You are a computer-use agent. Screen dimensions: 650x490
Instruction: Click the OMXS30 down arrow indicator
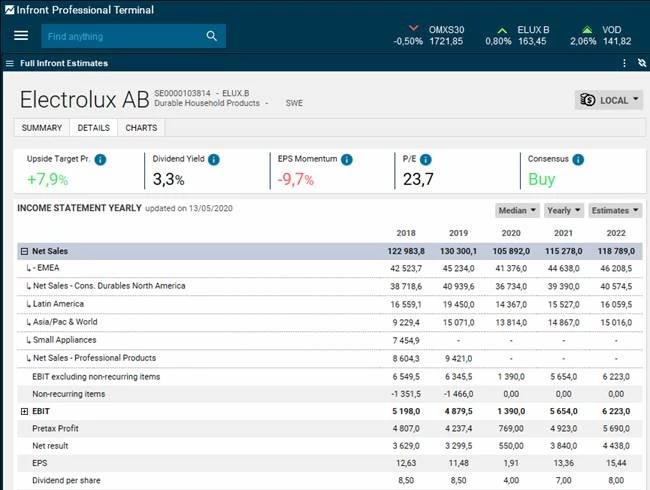pyautogui.click(x=413, y=29)
